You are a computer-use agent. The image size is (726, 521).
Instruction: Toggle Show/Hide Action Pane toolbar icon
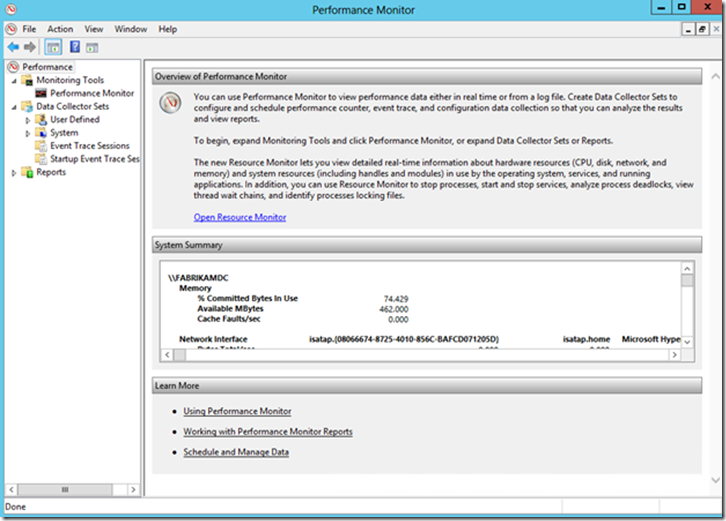(x=92, y=47)
